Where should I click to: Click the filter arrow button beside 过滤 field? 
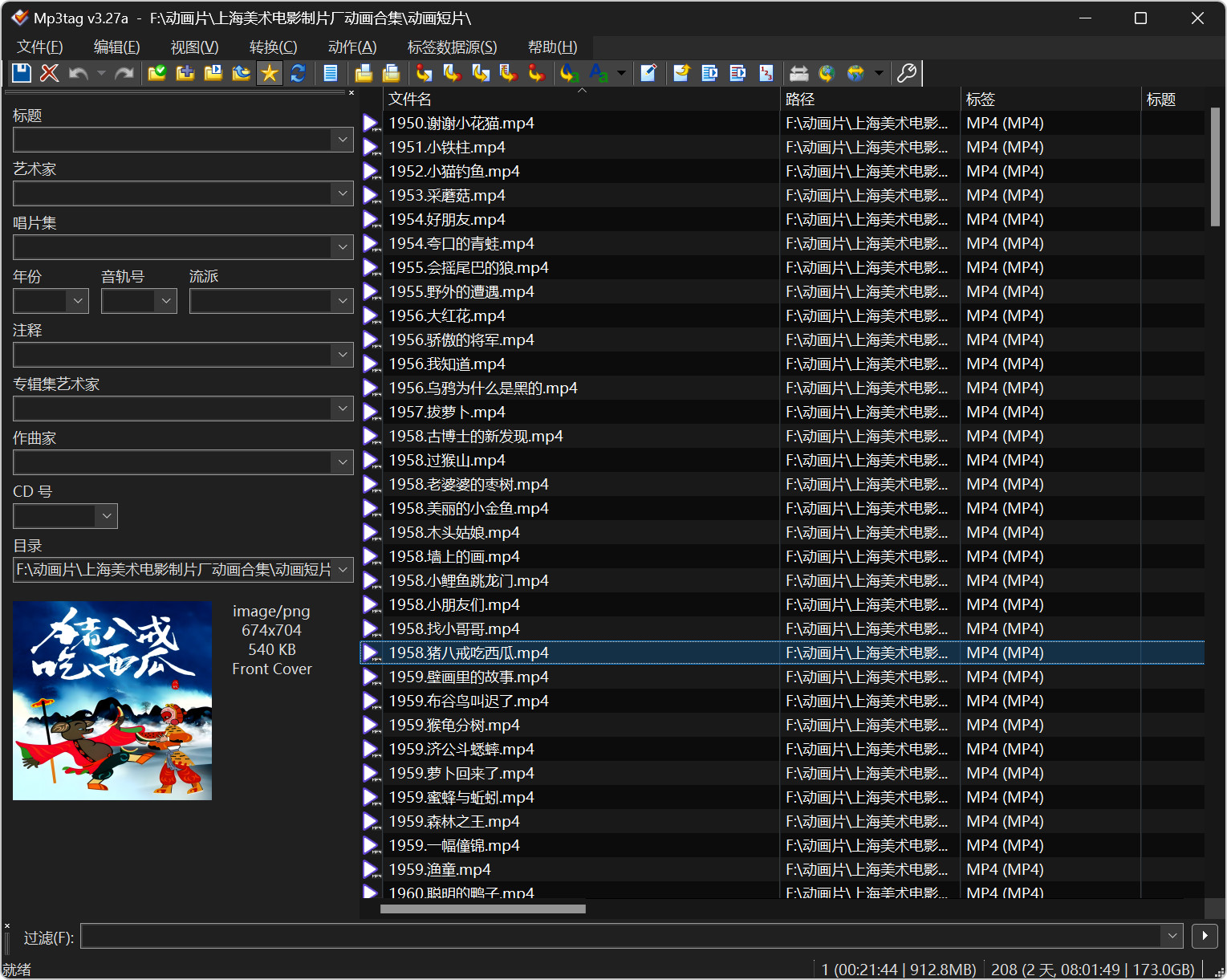point(1205,936)
